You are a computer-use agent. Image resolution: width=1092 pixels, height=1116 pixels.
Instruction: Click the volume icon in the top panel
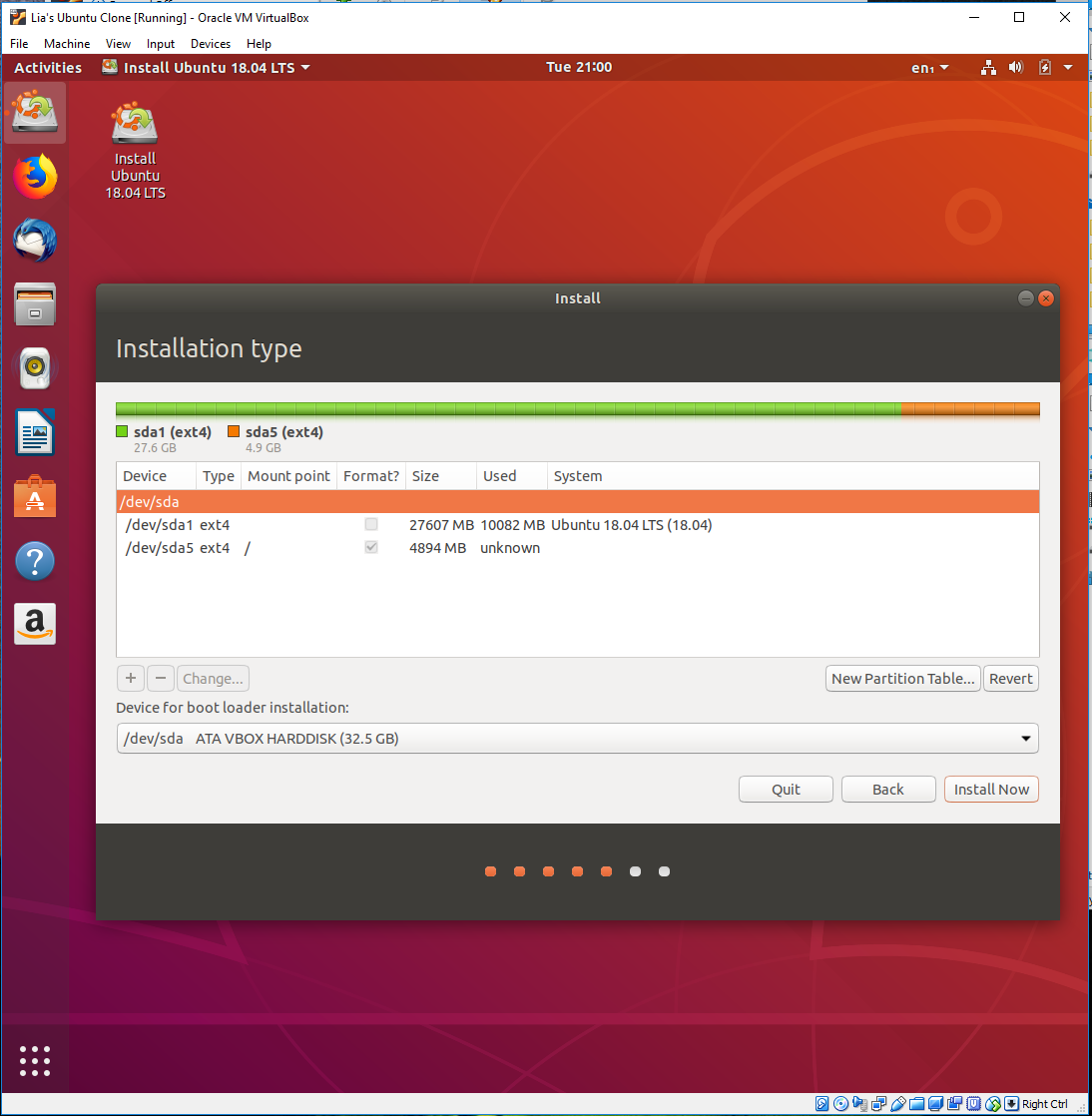click(x=1016, y=67)
